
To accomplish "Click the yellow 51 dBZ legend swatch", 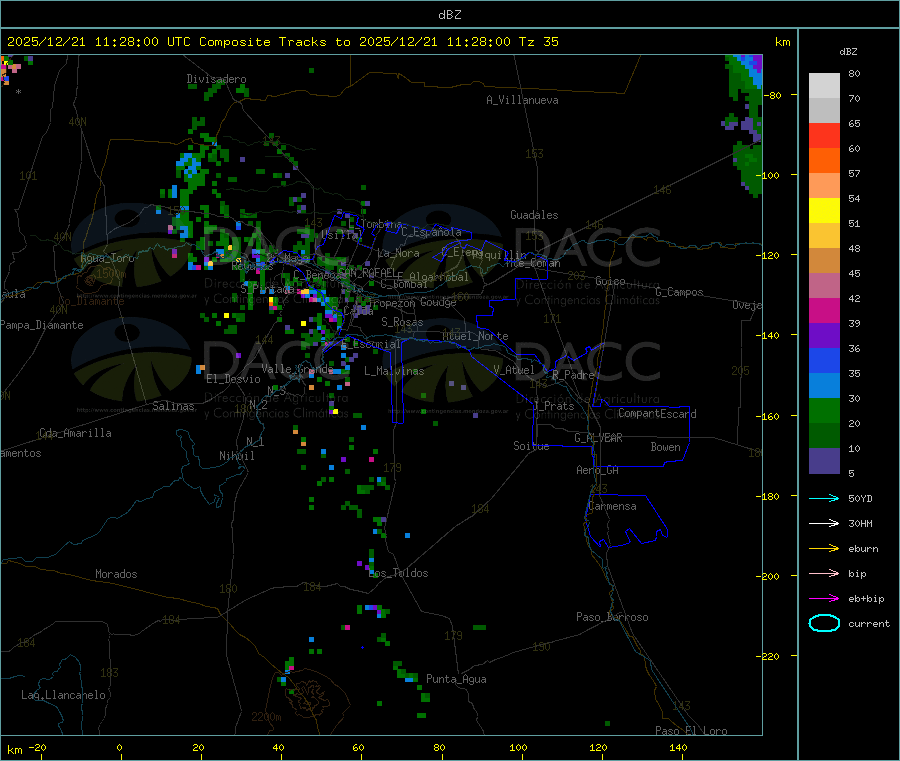I will tap(824, 211).
